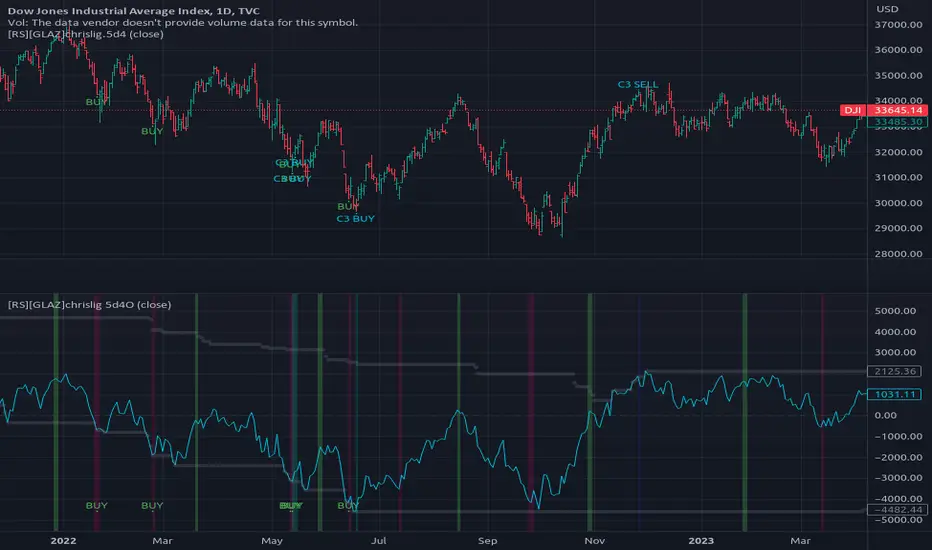Viewport: 932px width, 550px height.
Task: Click the first BUY label in oscillator pane
Action: (x=96, y=505)
